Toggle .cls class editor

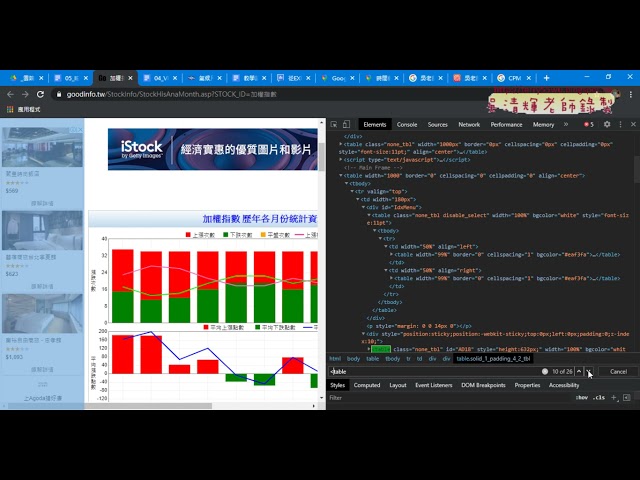(599, 398)
